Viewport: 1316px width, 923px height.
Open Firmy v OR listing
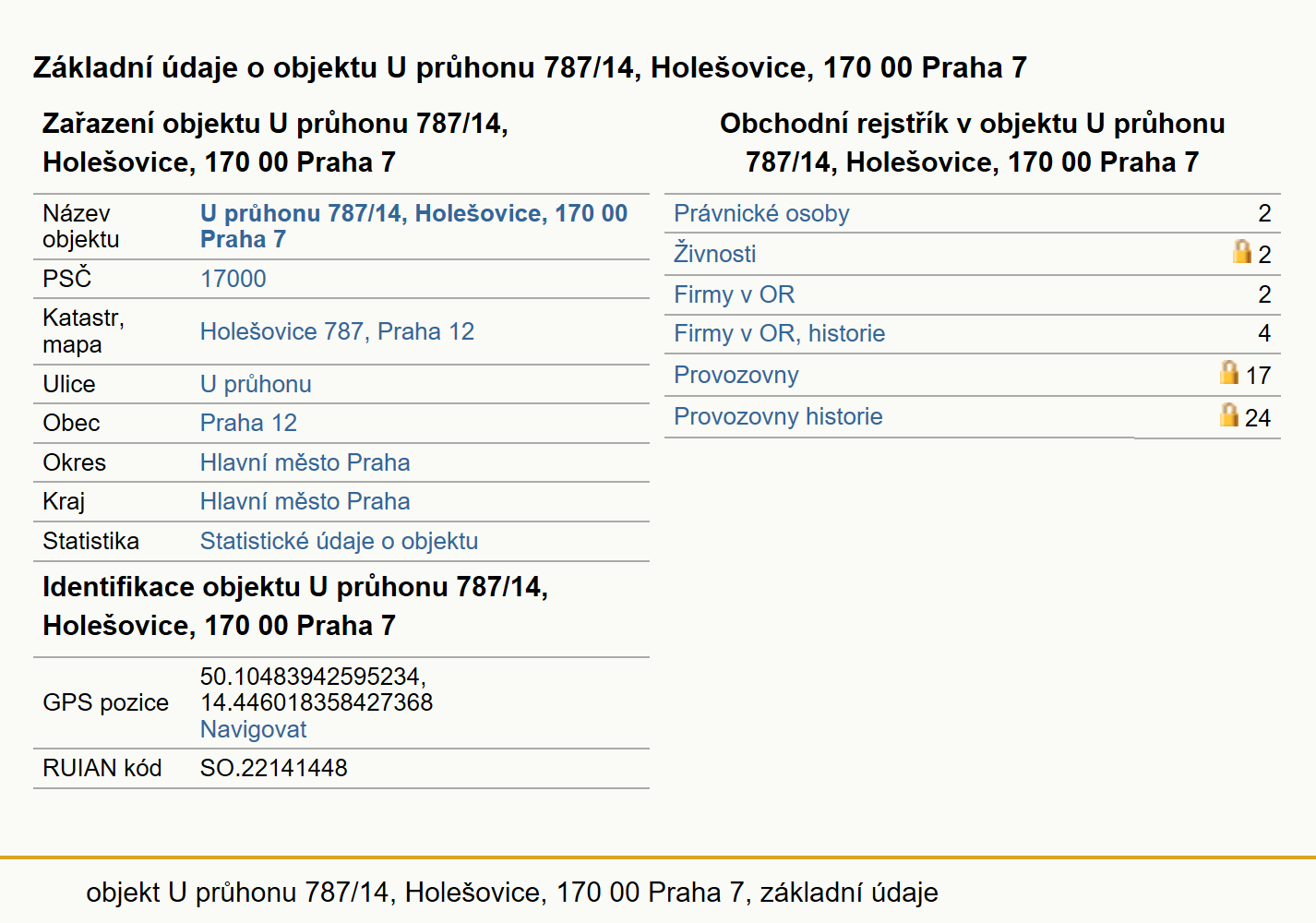pyautogui.click(x=735, y=294)
